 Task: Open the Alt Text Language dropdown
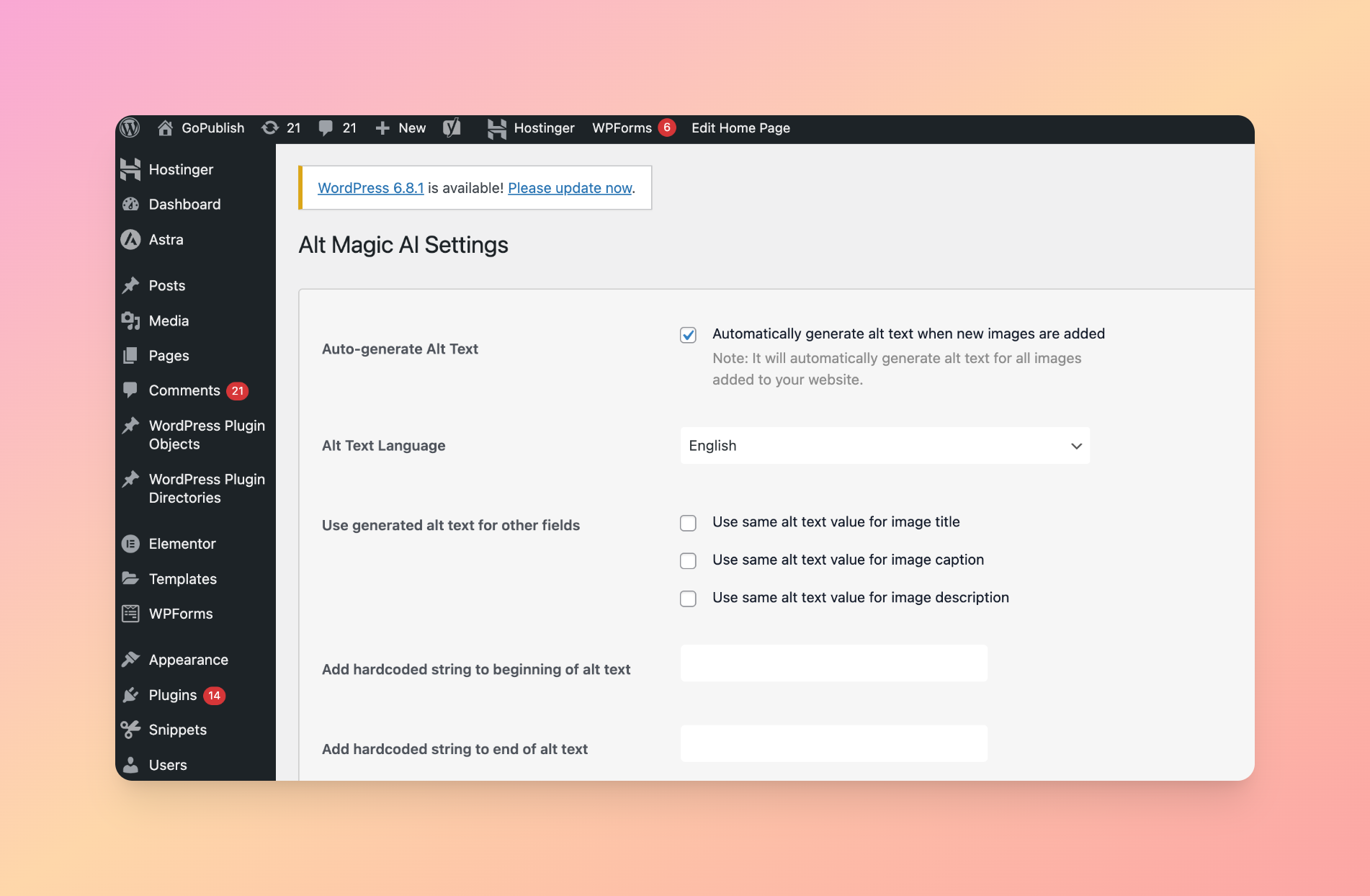pos(885,446)
